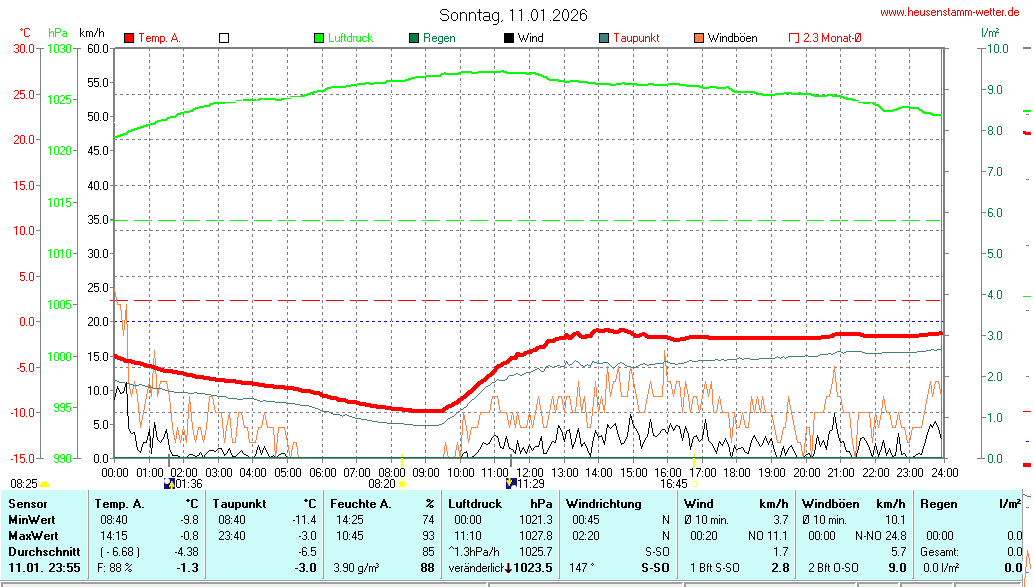Screen dimensions: 1034x587
Task: Click the moon icon beside 01:36
Action: (x=168, y=483)
